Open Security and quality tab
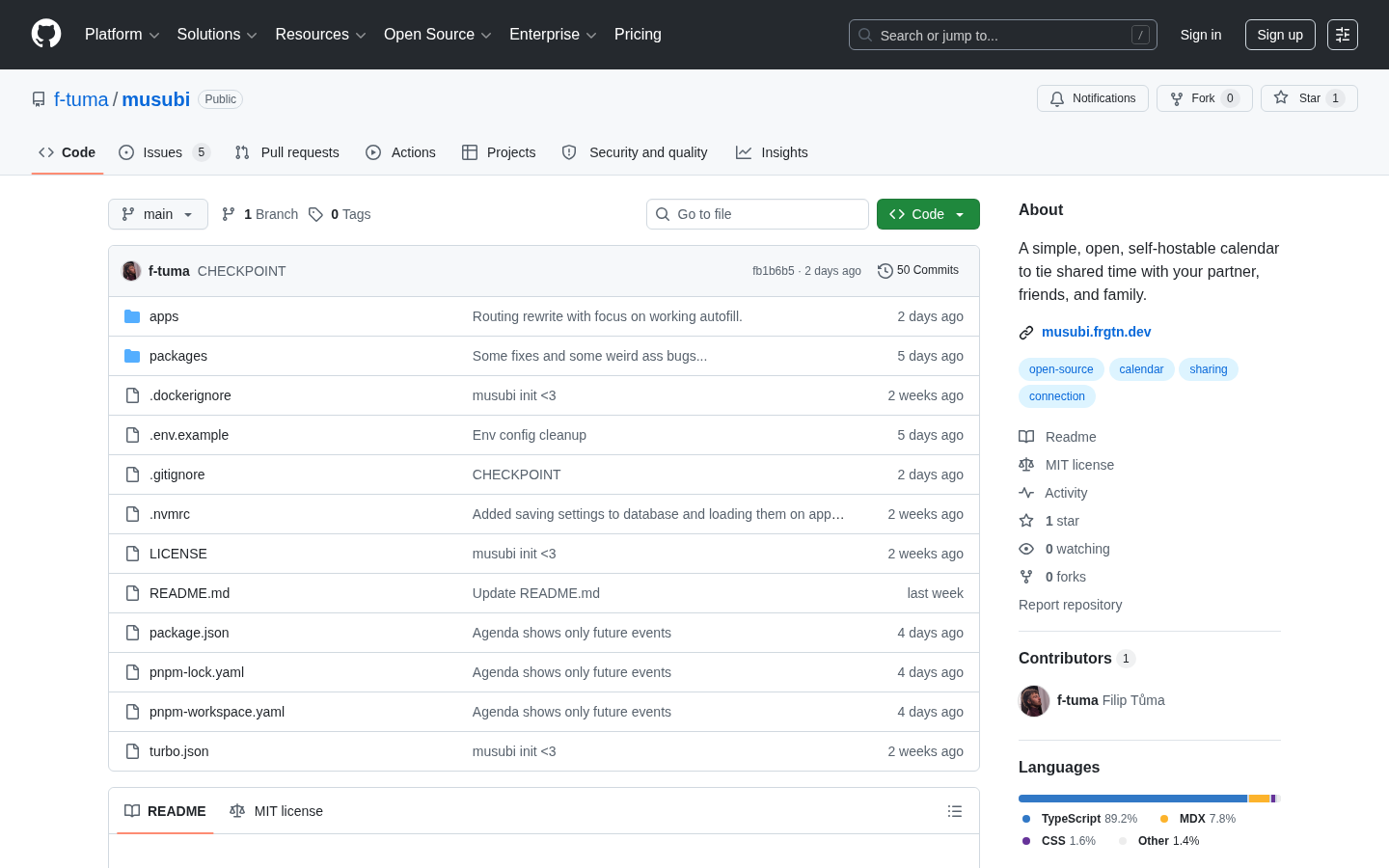The image size is (1389, 868). point(635,152)
